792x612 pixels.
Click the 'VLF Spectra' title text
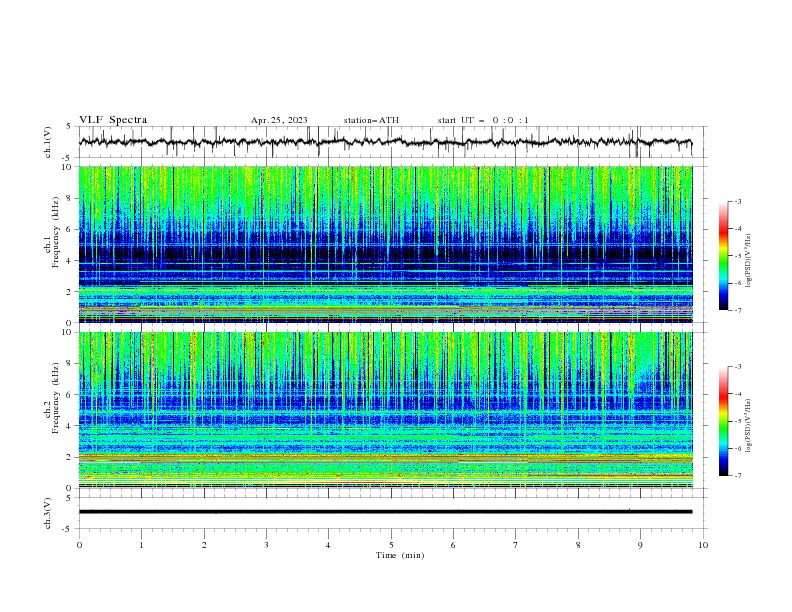click(113, 120)
